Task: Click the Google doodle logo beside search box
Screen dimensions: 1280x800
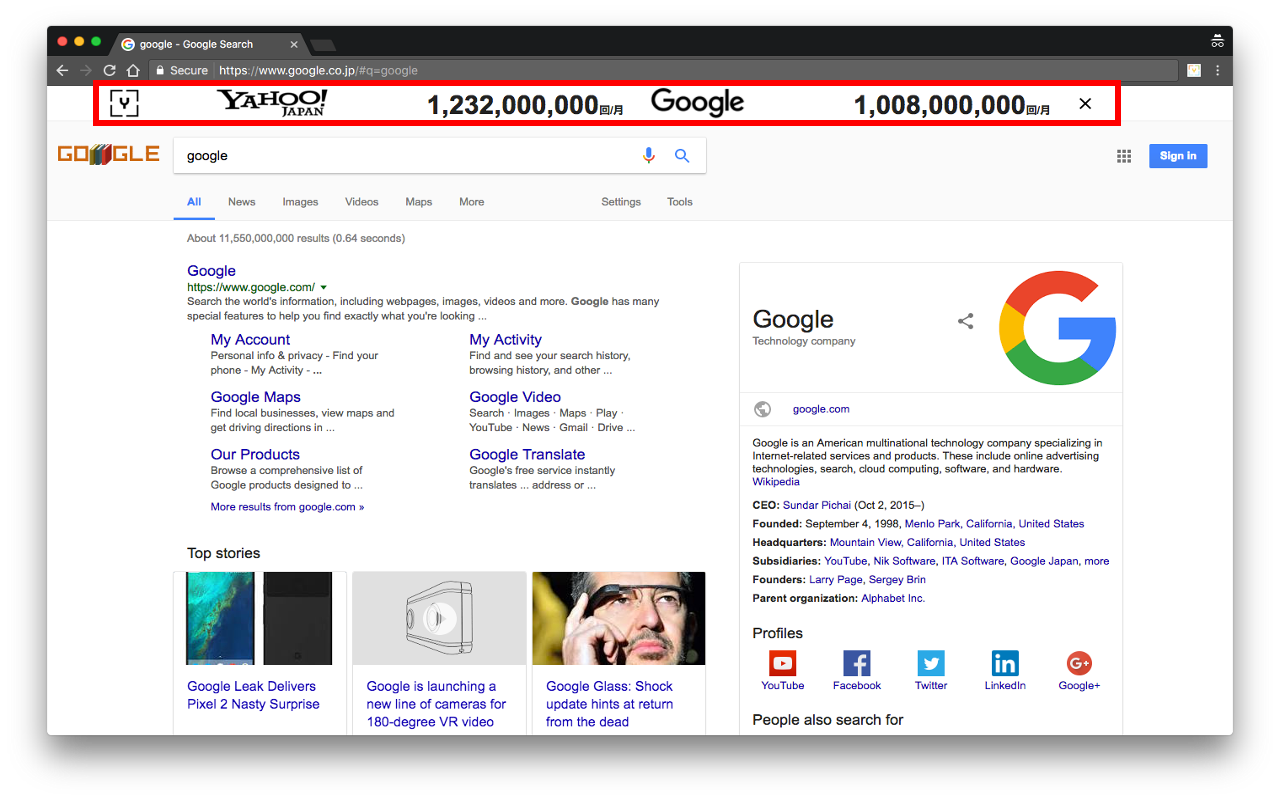Action: (x=108, y=154)
